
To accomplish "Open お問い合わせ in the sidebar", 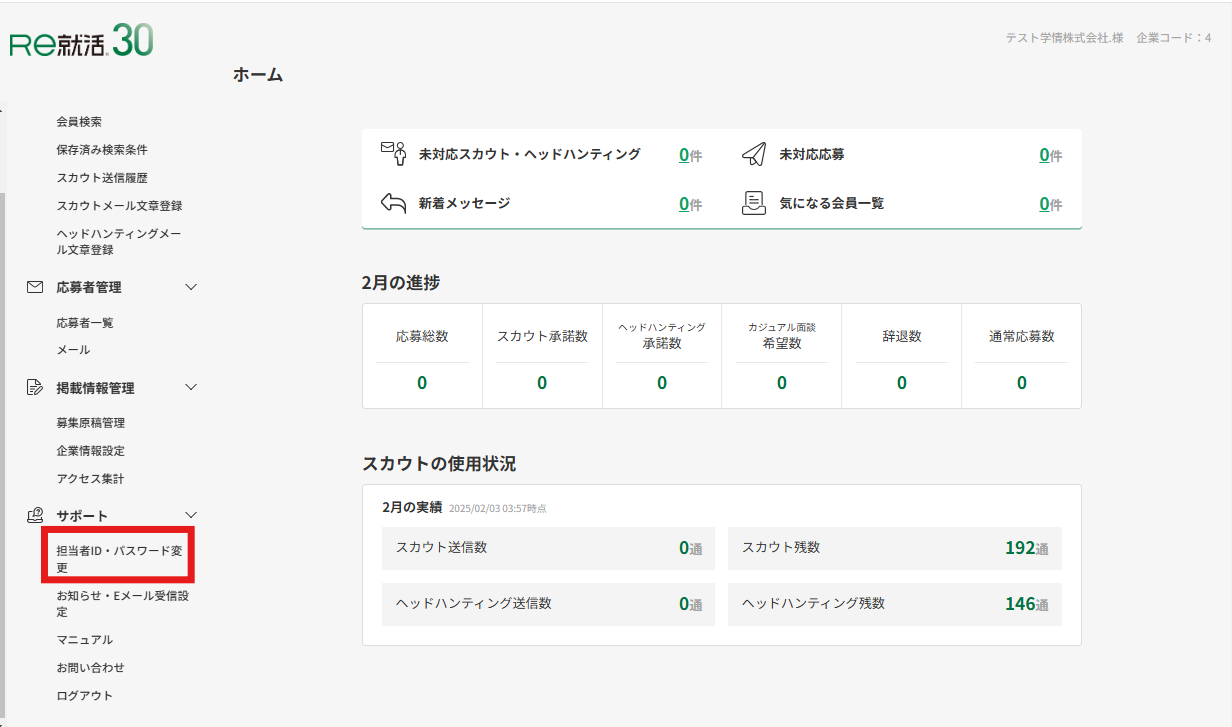I will click(91, 668).
